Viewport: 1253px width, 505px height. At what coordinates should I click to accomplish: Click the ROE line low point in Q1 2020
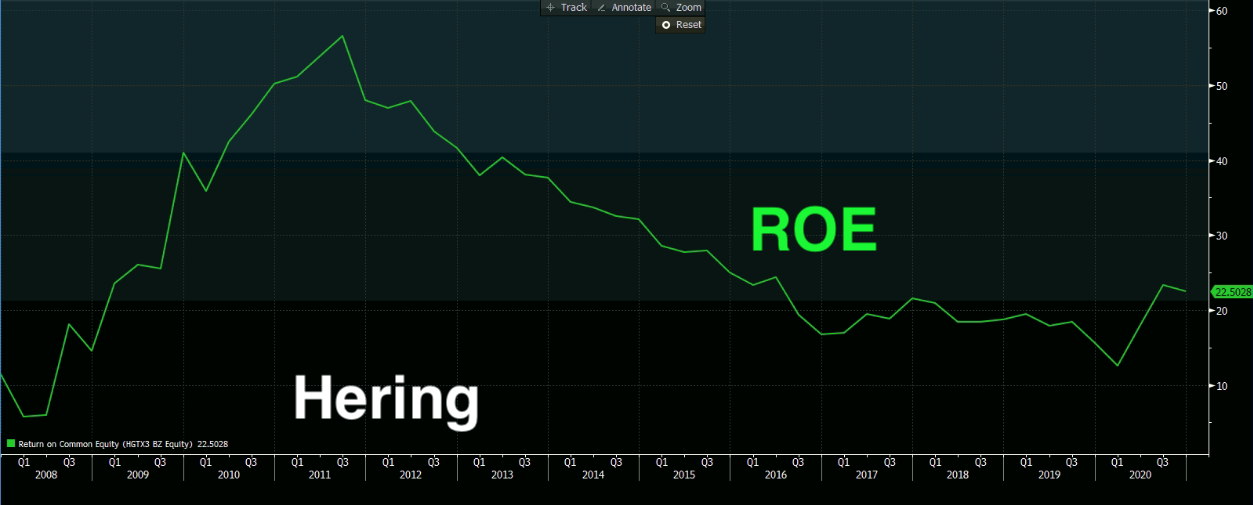tap(1117, 365)
